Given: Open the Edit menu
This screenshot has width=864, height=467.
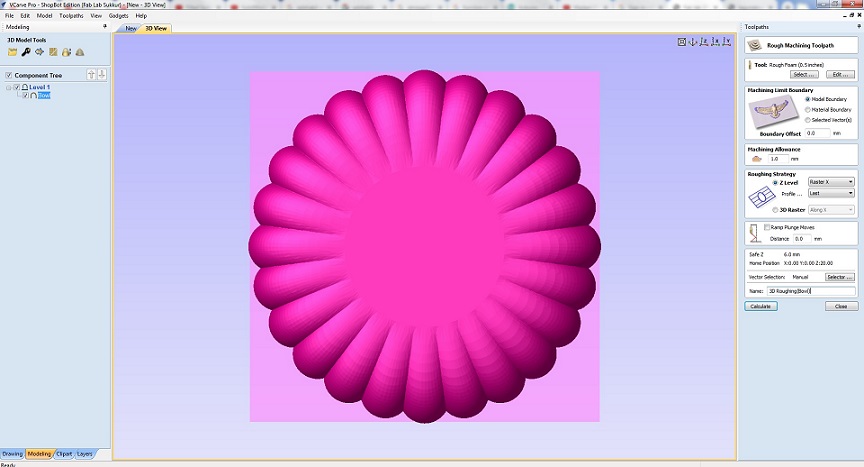Looking at the screenshot, I should click(25, 15).
